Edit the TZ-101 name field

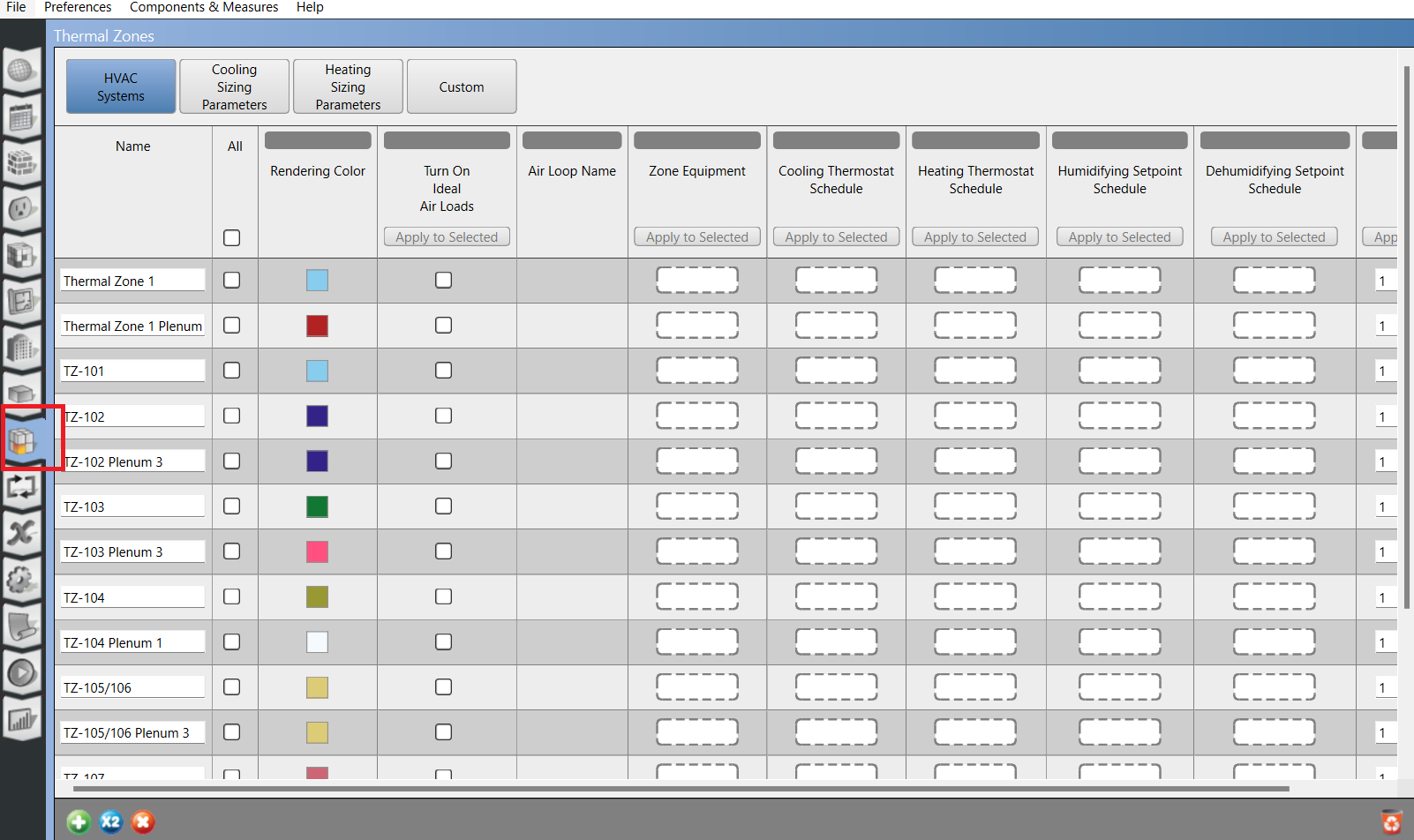click(132, 371)
